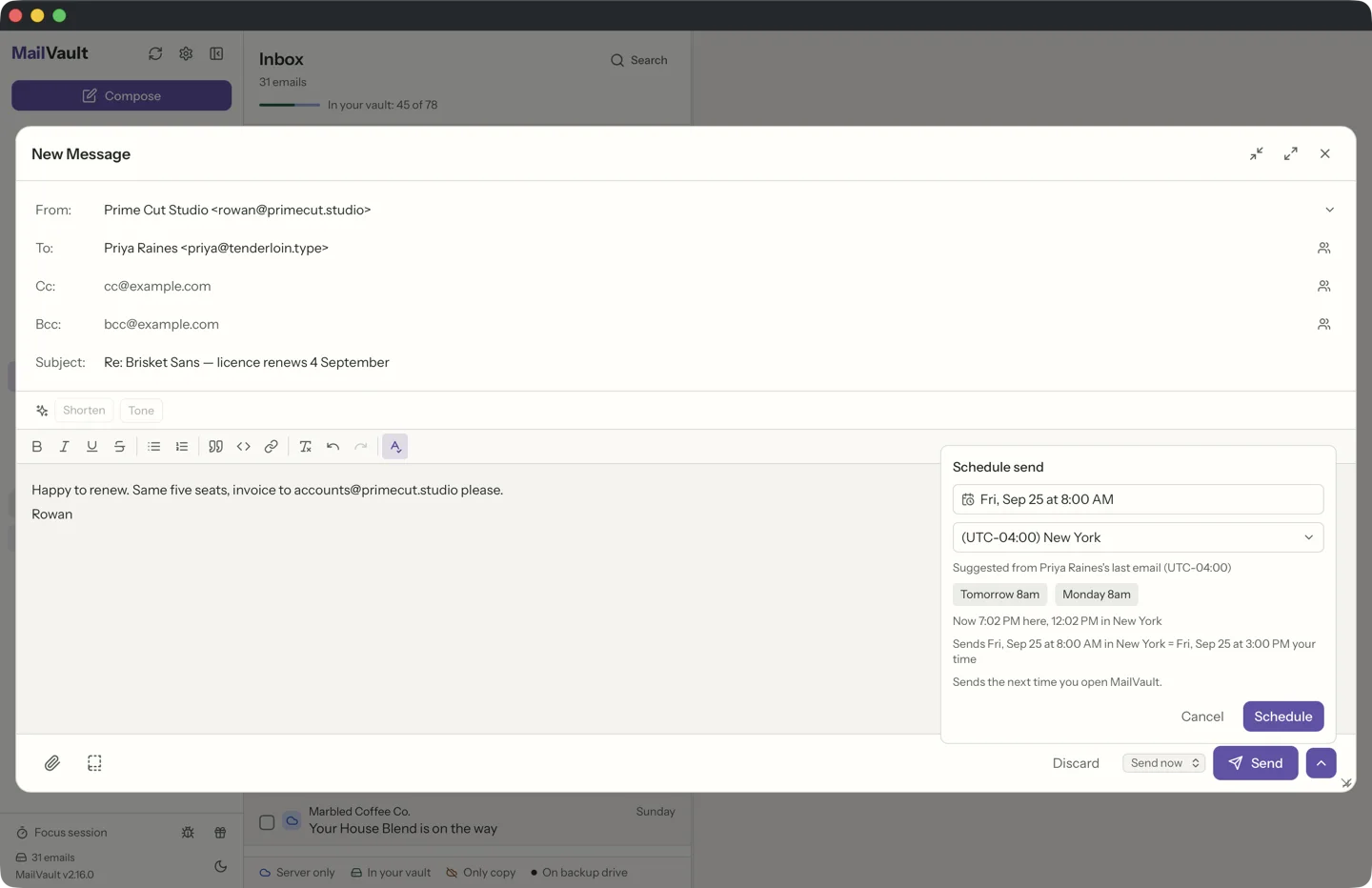Select the Marbled Coffee Co. email checkbox
Image resolution: width=1372 pixels, height=888 pixels.
[x=267, y=822]
